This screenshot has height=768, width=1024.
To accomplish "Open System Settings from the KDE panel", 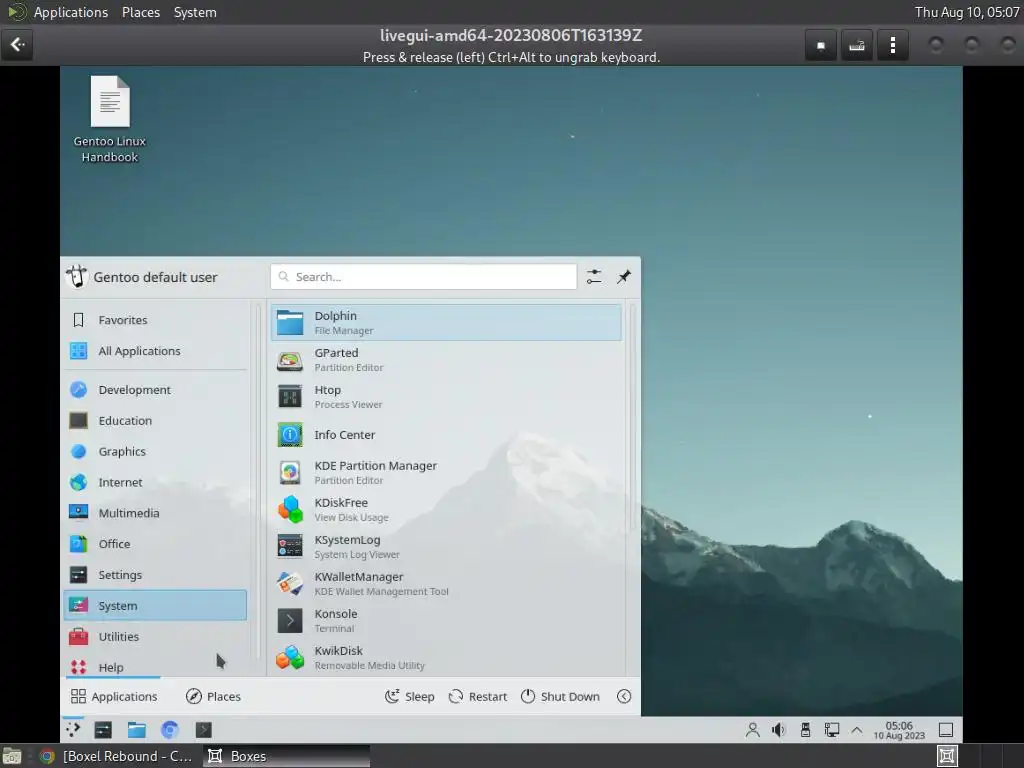I will pyautogui.click(x=103, y=729).
